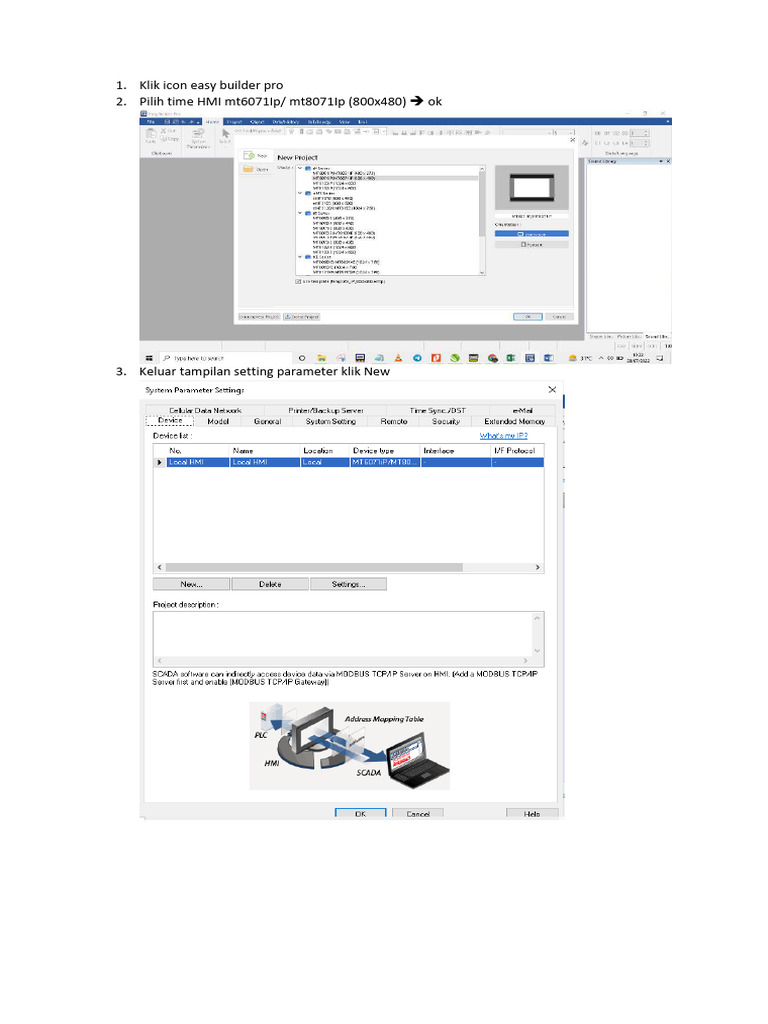Click the Demo Project button
This screenshot has height=1024, width=768.
tap(302, 316)
